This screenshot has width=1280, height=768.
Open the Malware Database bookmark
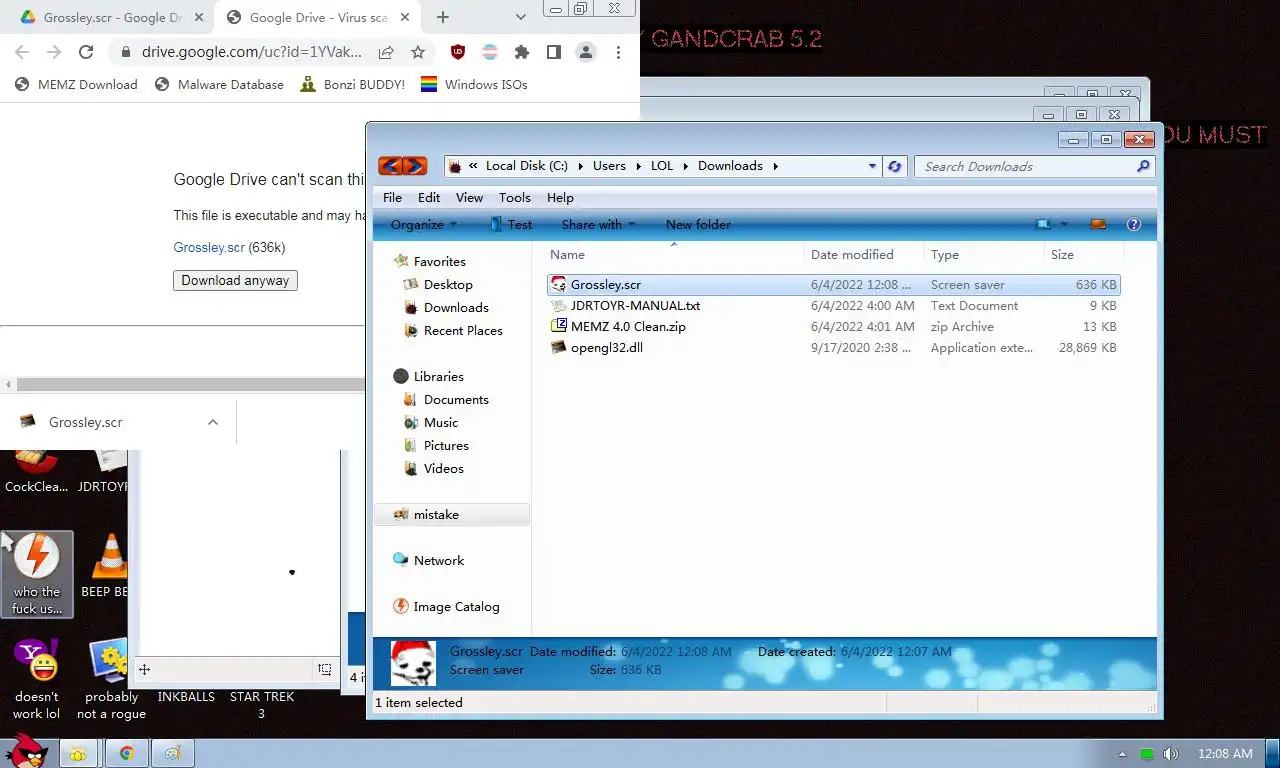click(219, 84)
